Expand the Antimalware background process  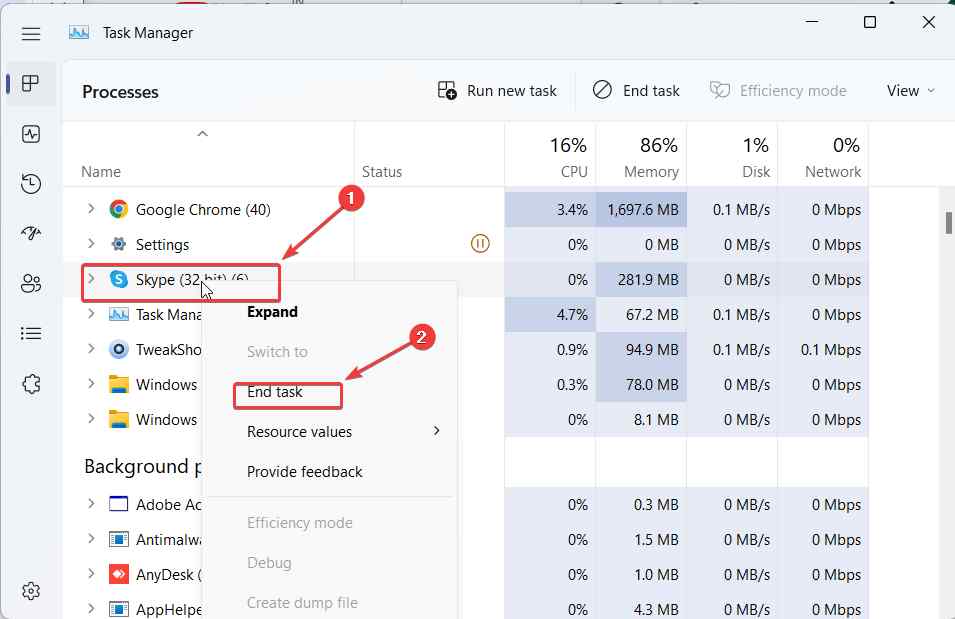91,539
